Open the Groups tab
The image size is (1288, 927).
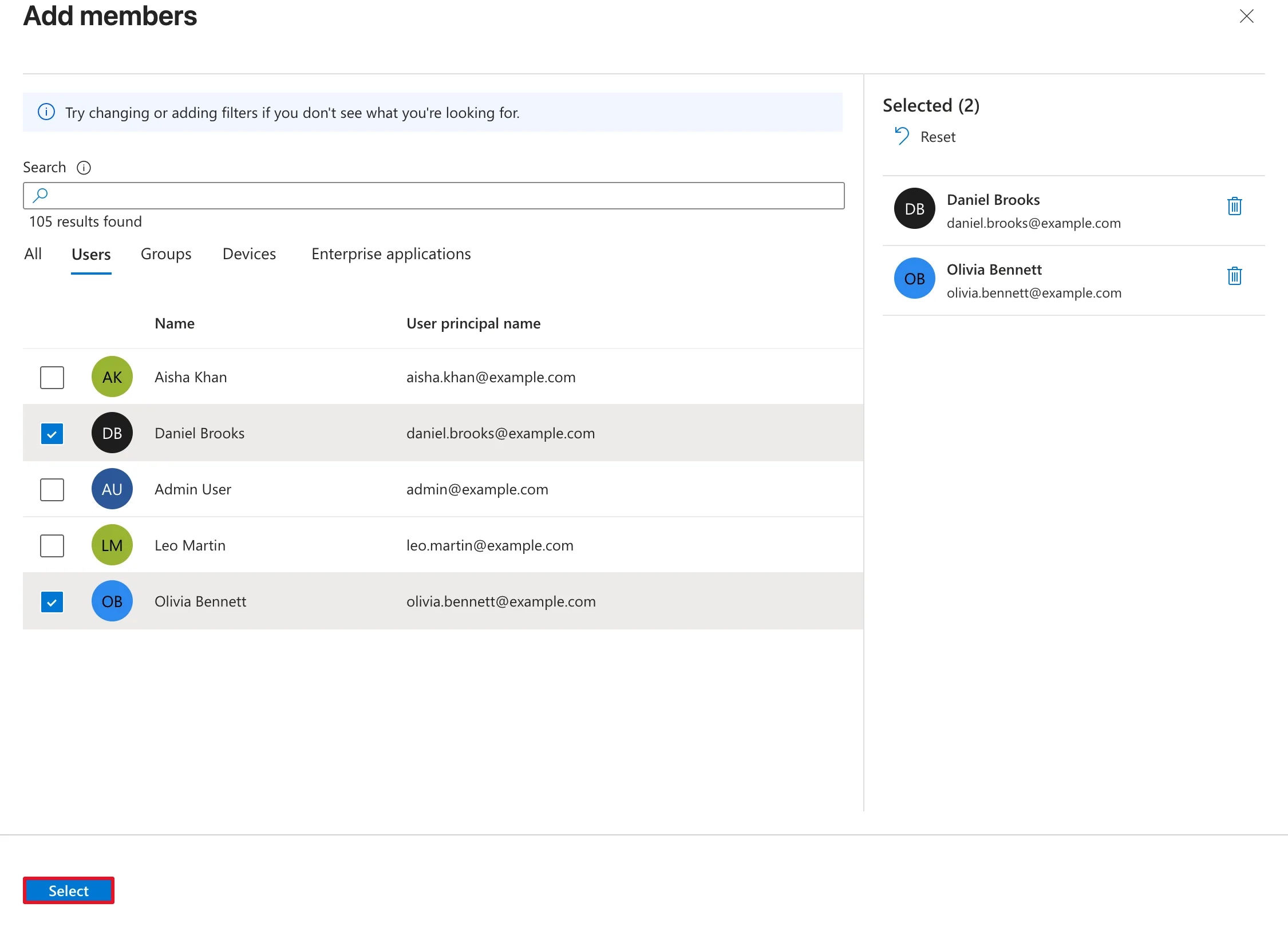pyautogui.click(x=166, y=253)
